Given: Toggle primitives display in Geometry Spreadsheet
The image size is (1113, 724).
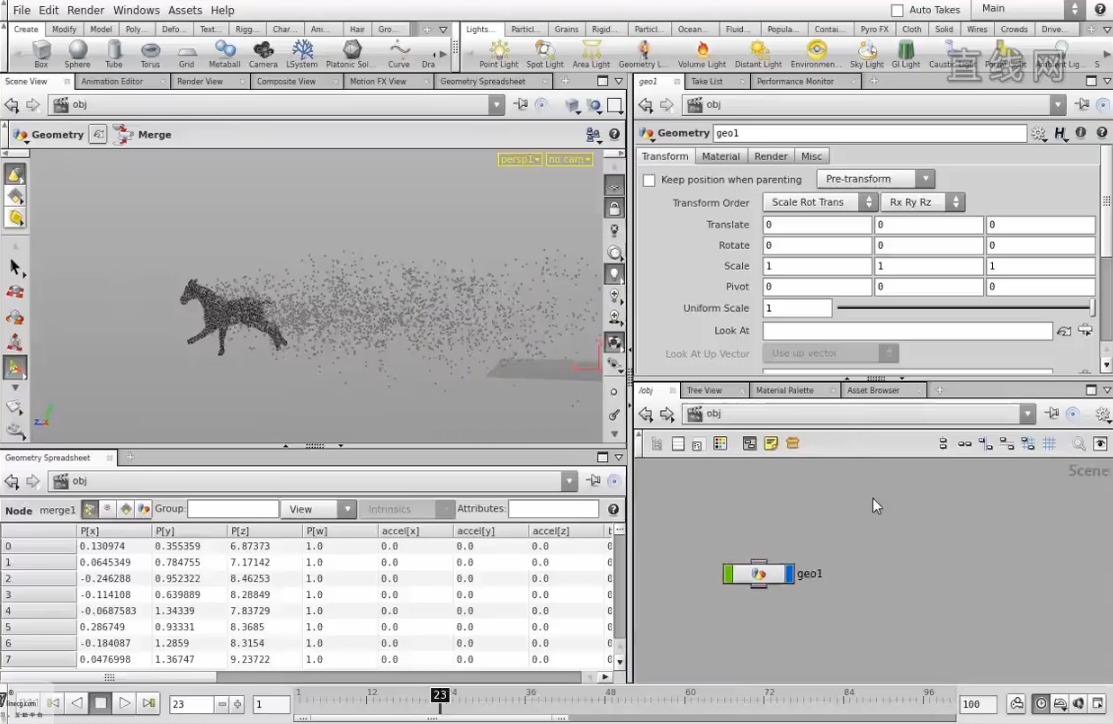Looking at the screenshot, I should pos(126,509).
